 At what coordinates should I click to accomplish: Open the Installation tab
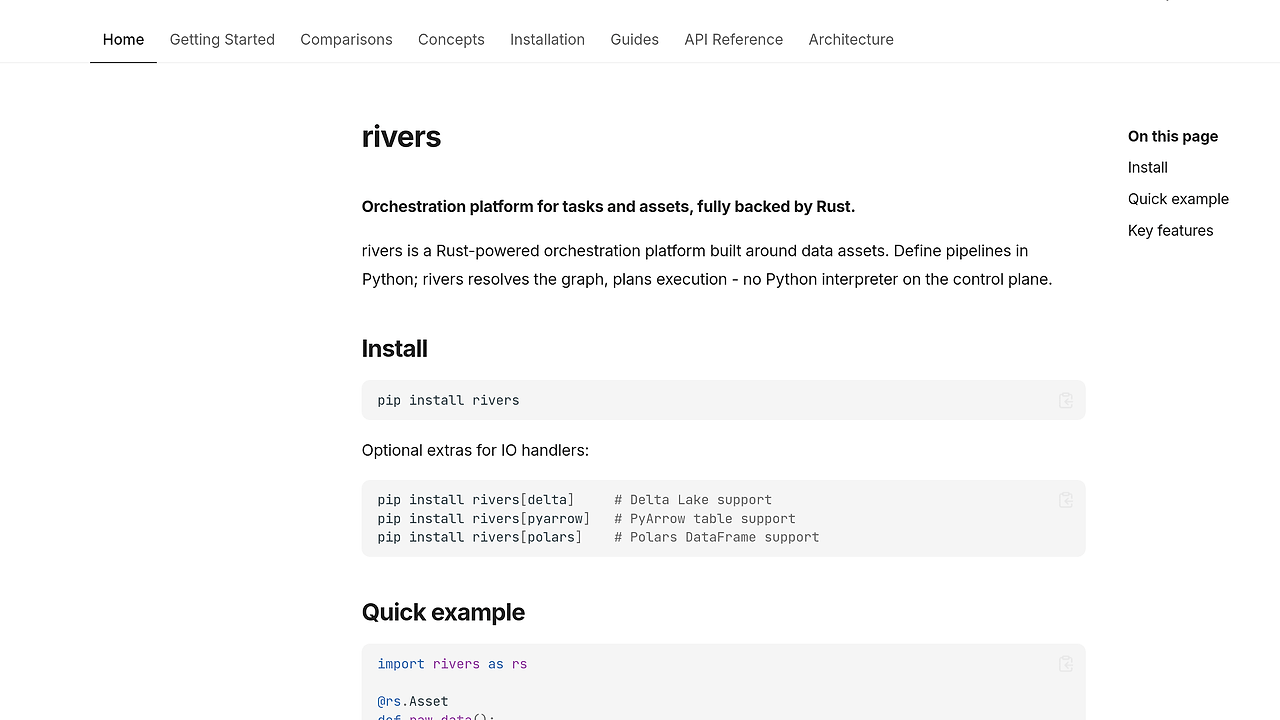click(x=547, y=40)
